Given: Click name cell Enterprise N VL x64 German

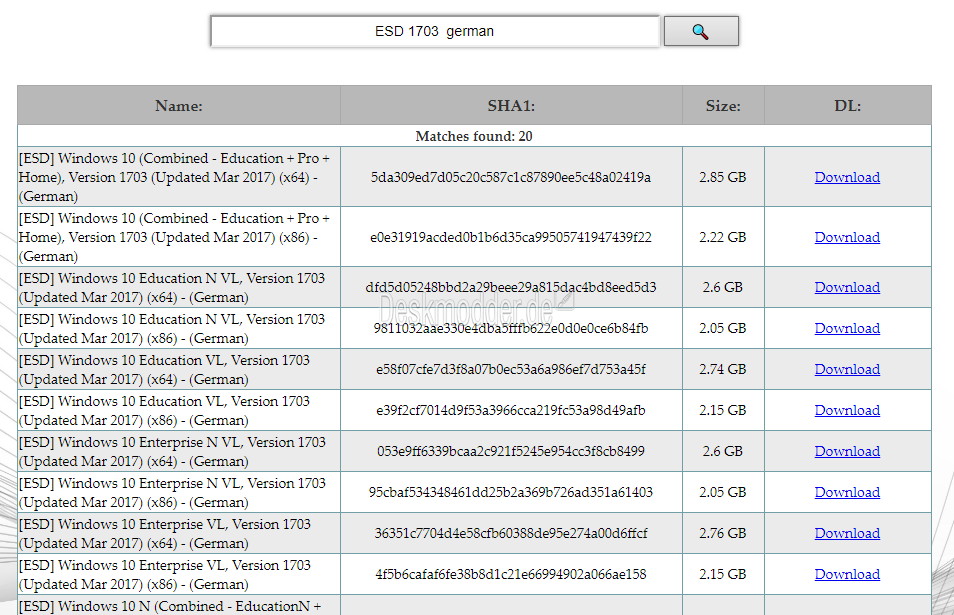Looking at the screenshot, I should point(179,451).
